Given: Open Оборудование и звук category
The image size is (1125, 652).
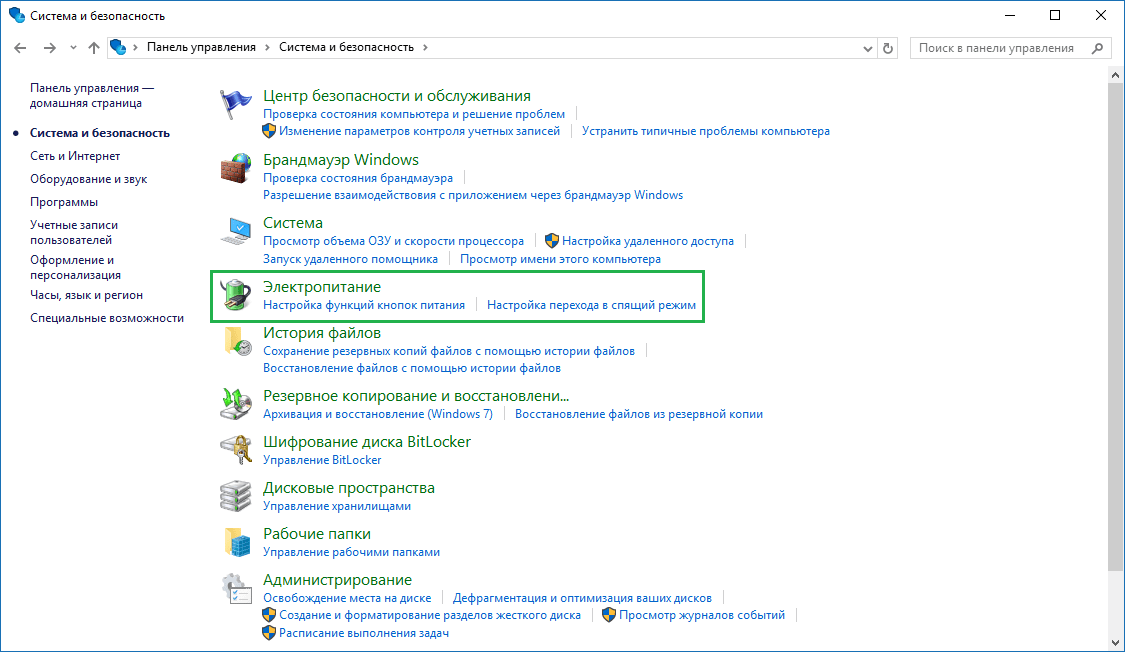Looking at the screenshot, I should [88, 179].
